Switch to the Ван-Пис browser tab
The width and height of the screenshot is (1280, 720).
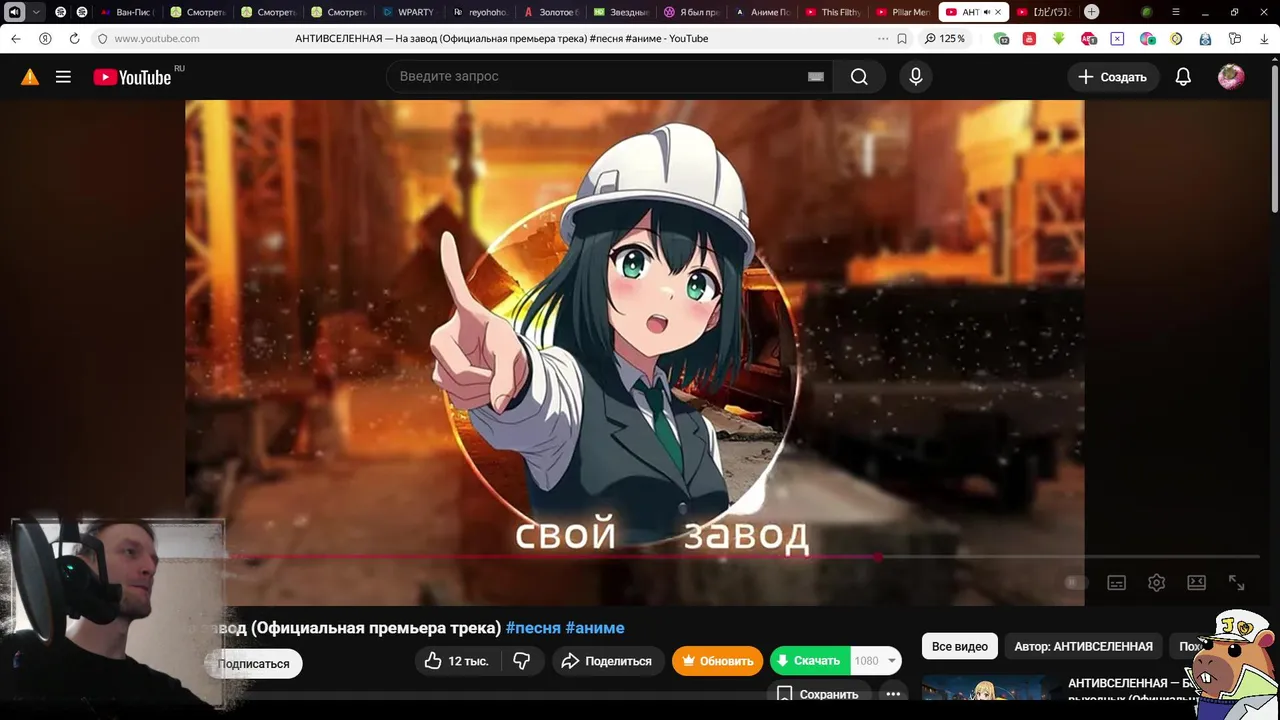click(128, 12)
